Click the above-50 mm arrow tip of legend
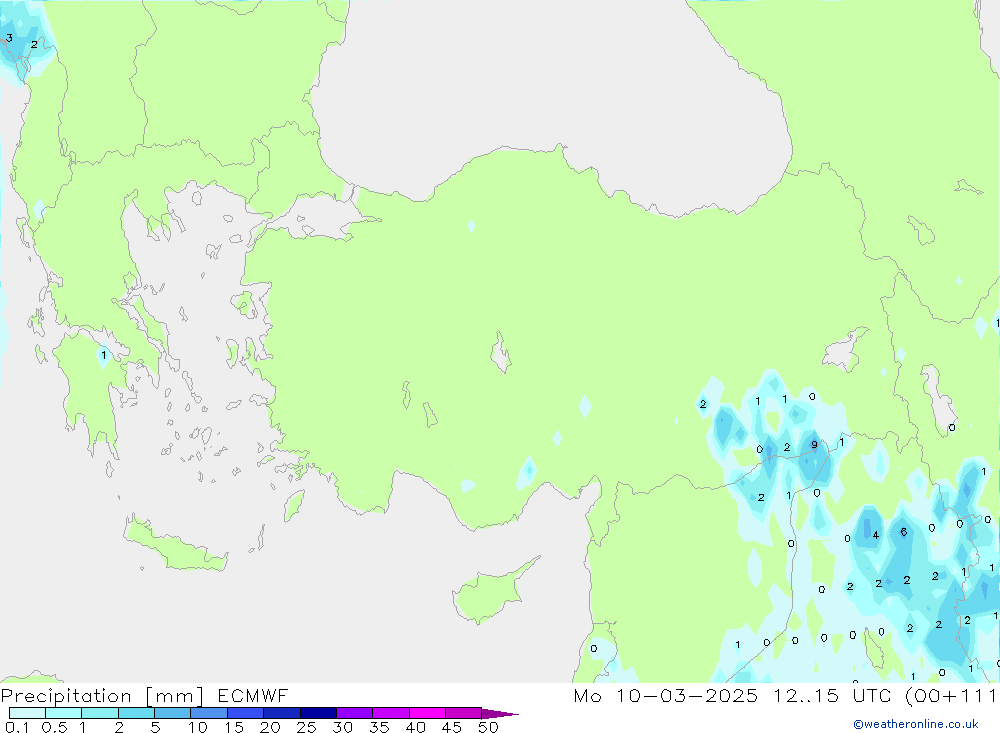 [x=500, y=714]
